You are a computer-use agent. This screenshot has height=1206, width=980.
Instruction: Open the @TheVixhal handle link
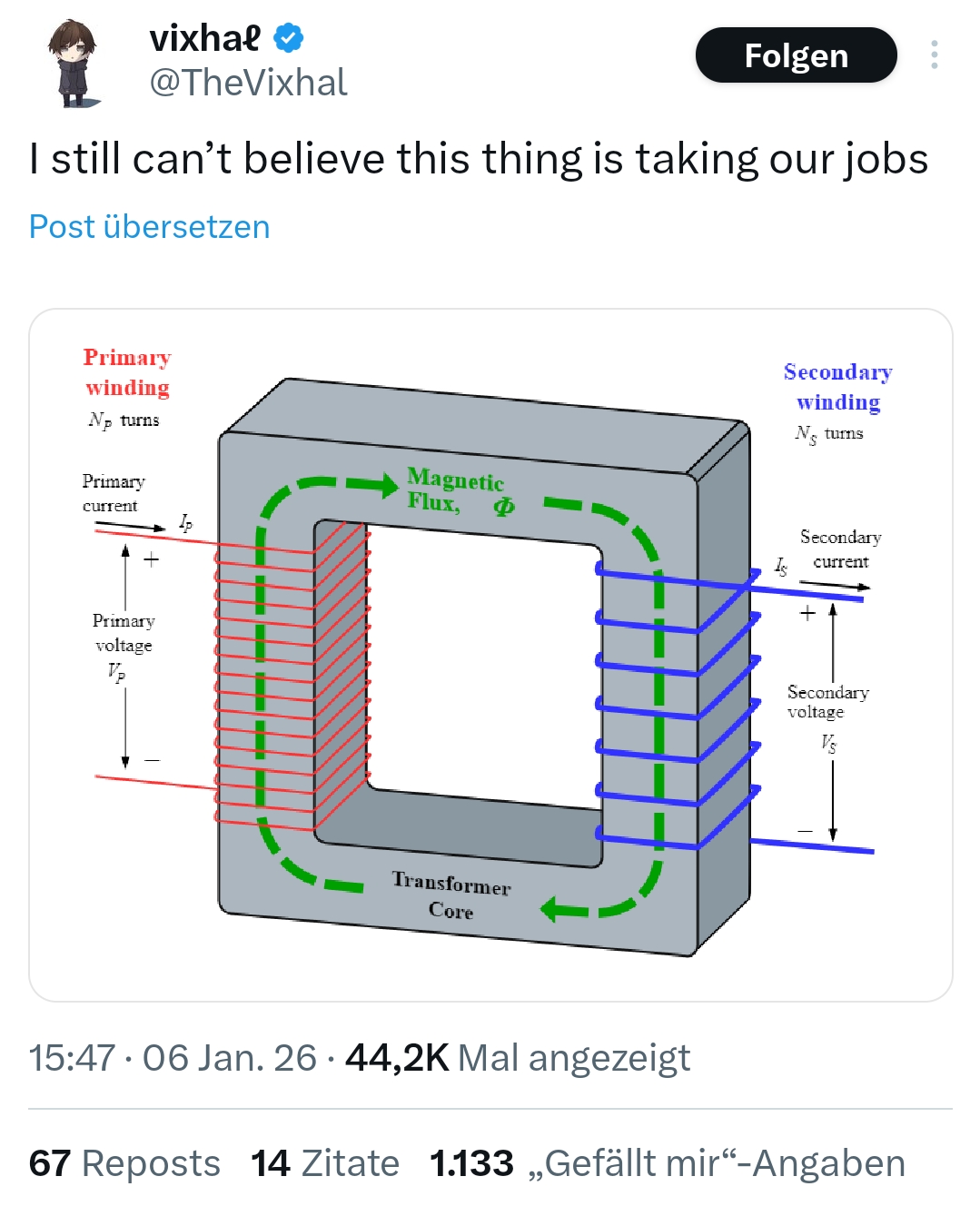pos(248,84)
